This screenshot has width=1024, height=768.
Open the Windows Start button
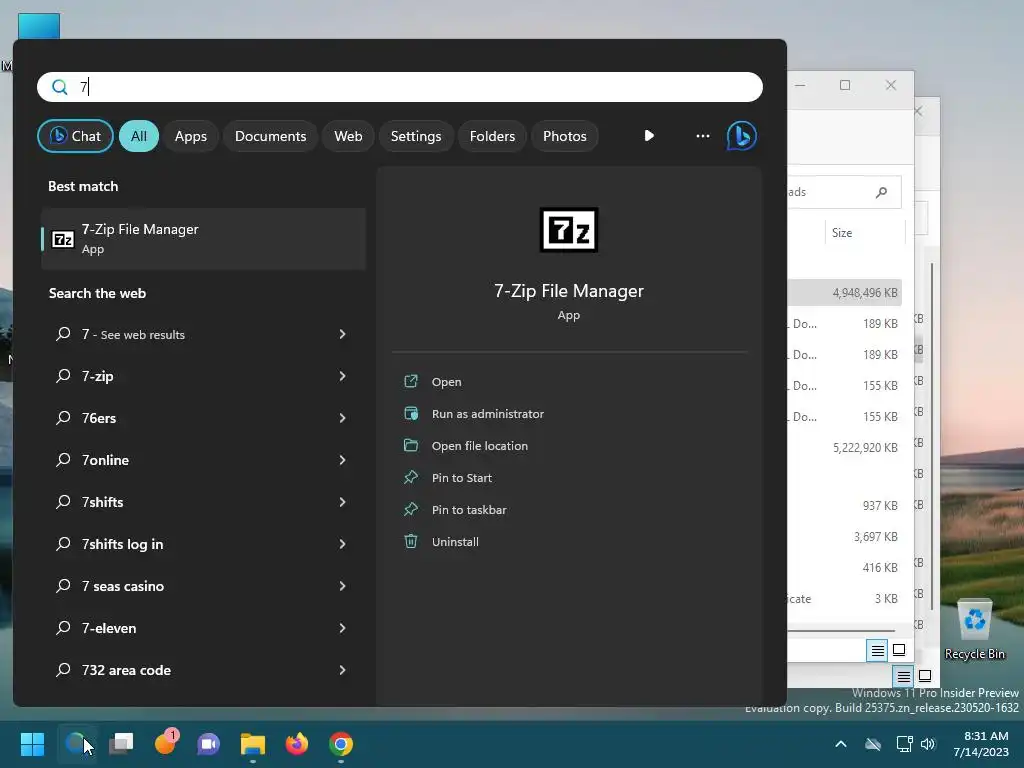32,744
